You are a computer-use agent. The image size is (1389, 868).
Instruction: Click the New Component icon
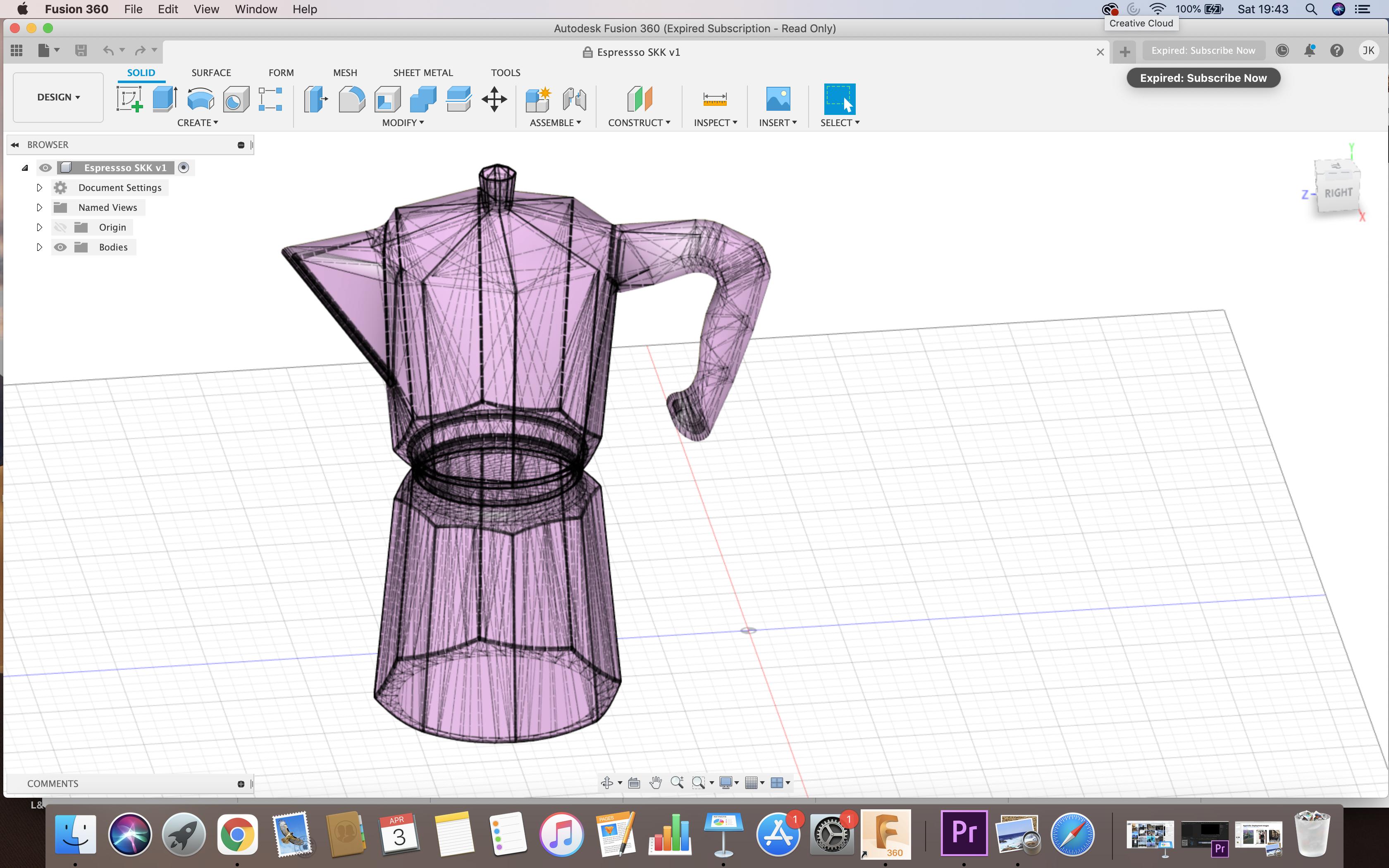pos(538,99)
